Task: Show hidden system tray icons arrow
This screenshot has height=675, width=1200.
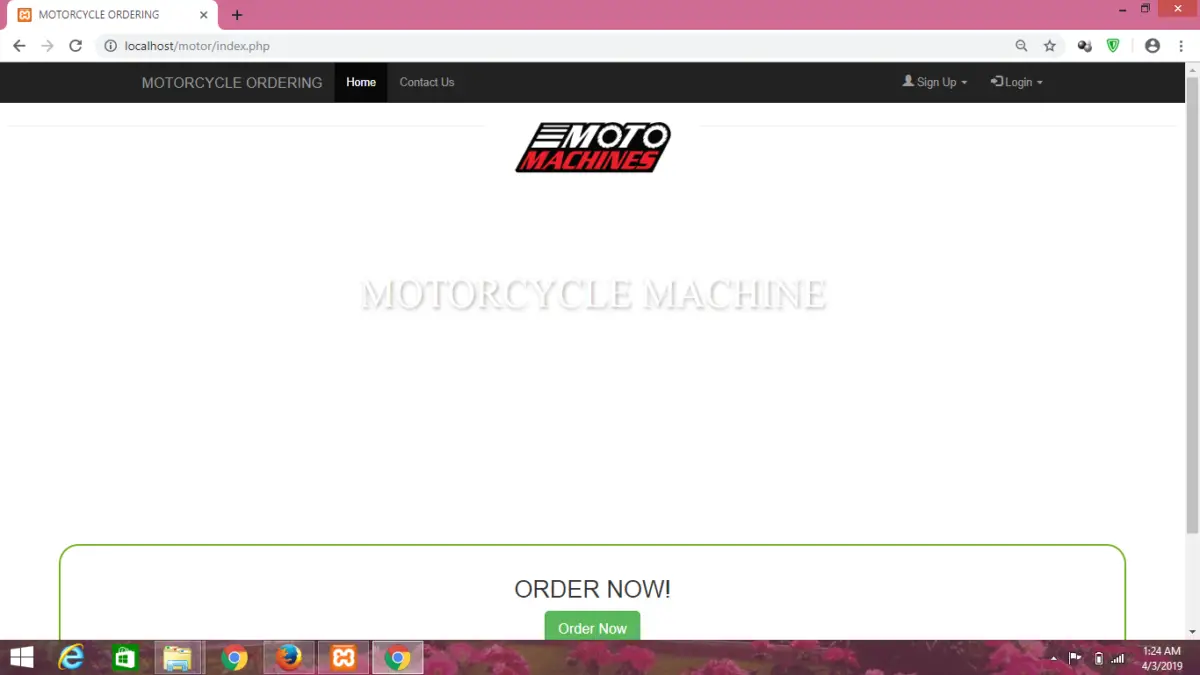Action: point(1053,659)
